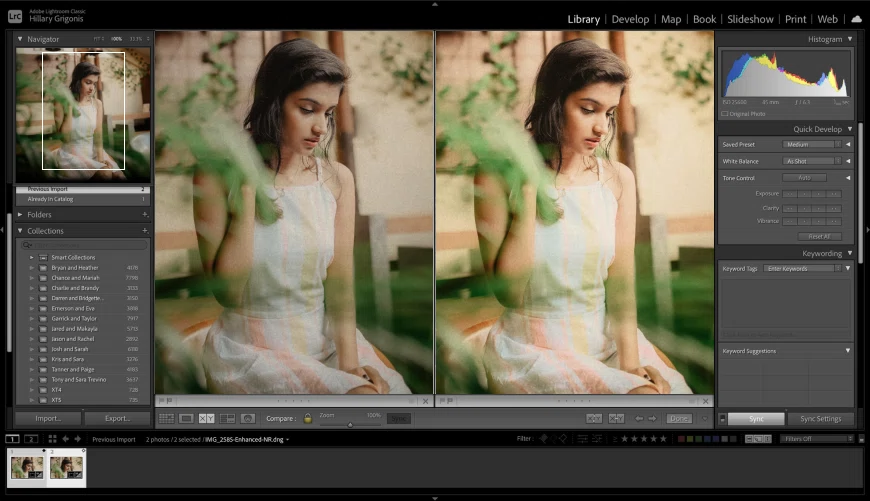Collapse the Histogram panel

pyautogui.click(x=849, y=39)
